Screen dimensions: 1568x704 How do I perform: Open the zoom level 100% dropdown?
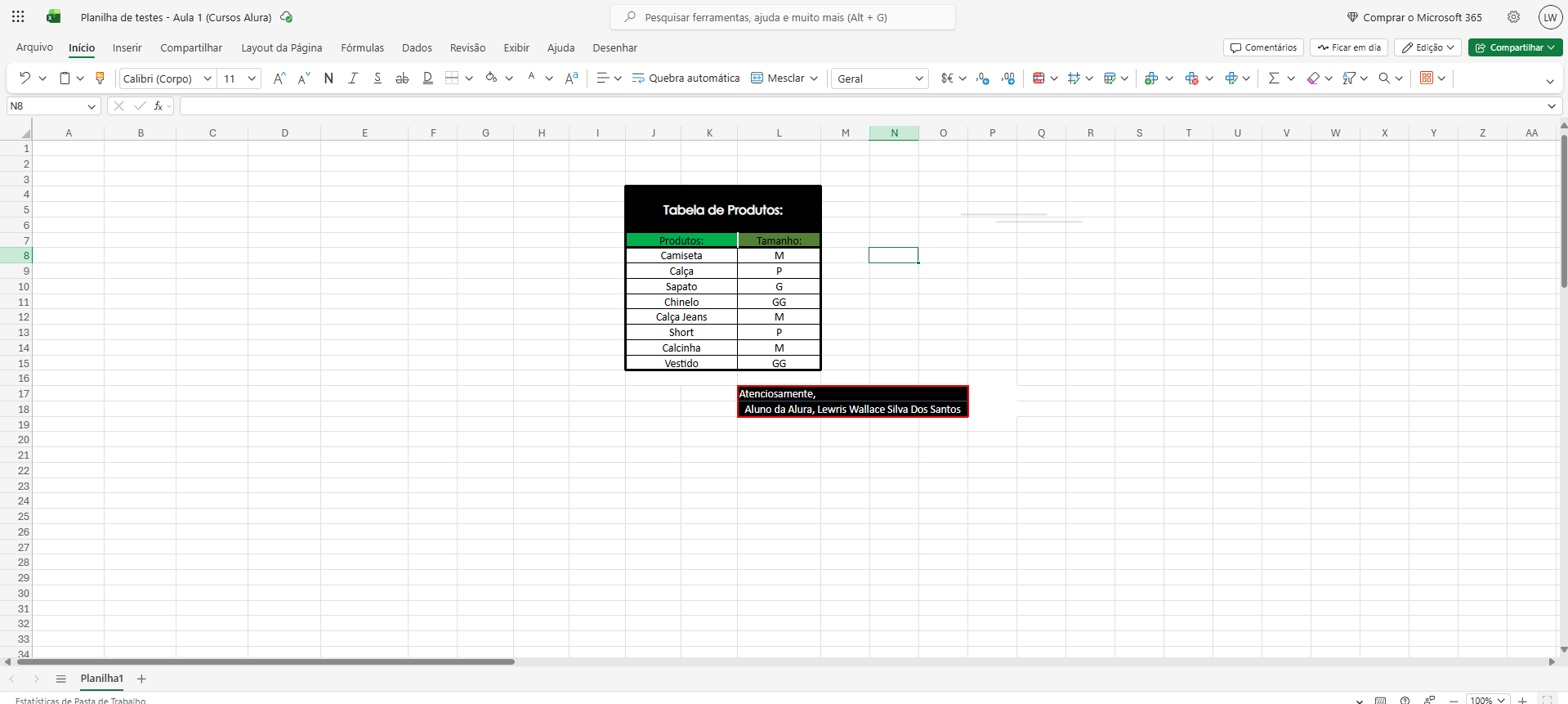point(1488,700)
